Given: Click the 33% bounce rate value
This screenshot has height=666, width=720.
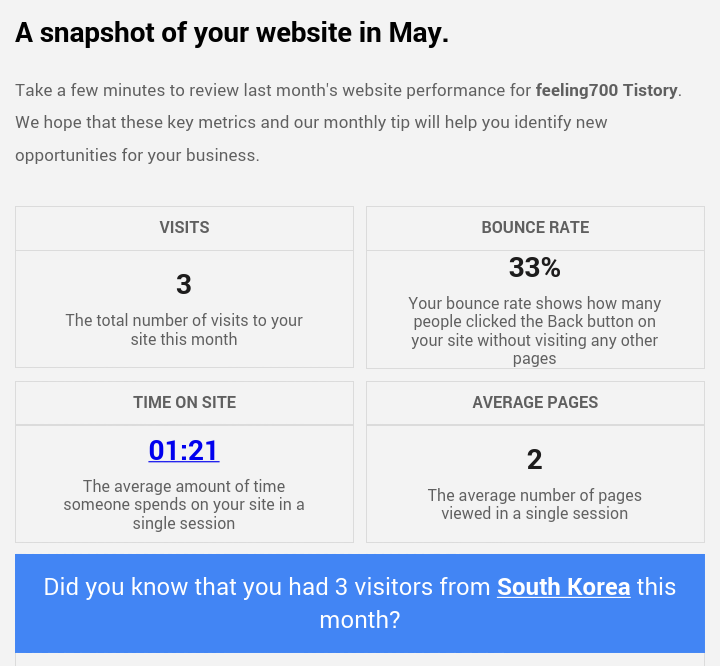Looking at the screenshot, I should point(534,267).
